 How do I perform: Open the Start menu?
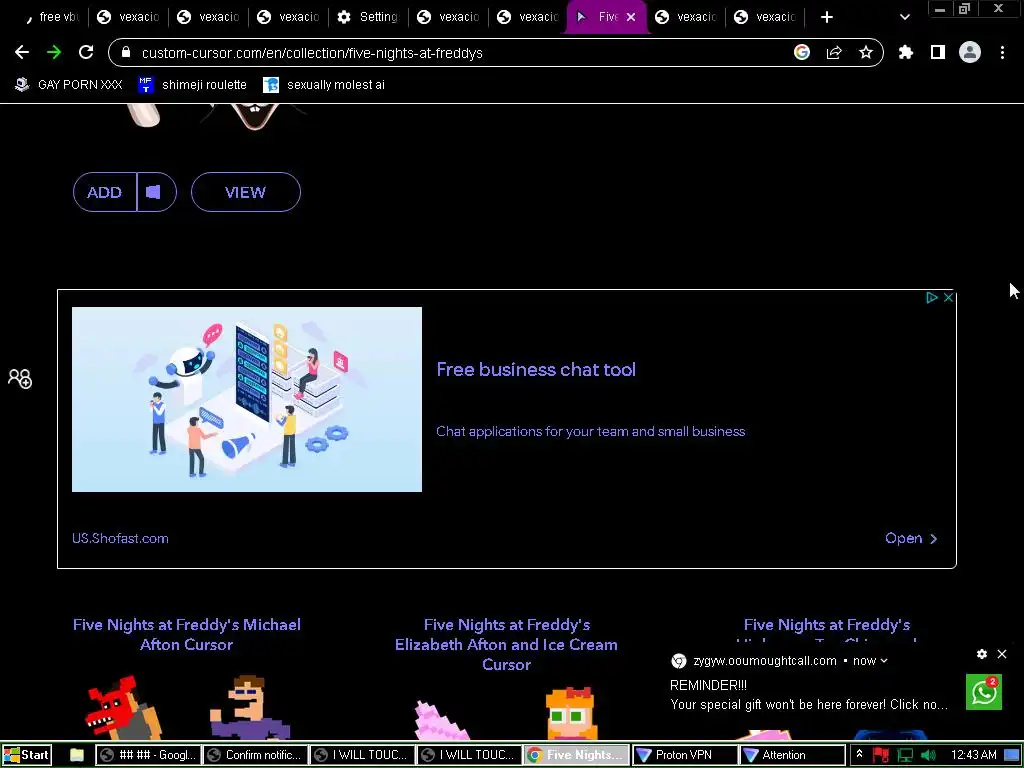(x=26, y=755)
